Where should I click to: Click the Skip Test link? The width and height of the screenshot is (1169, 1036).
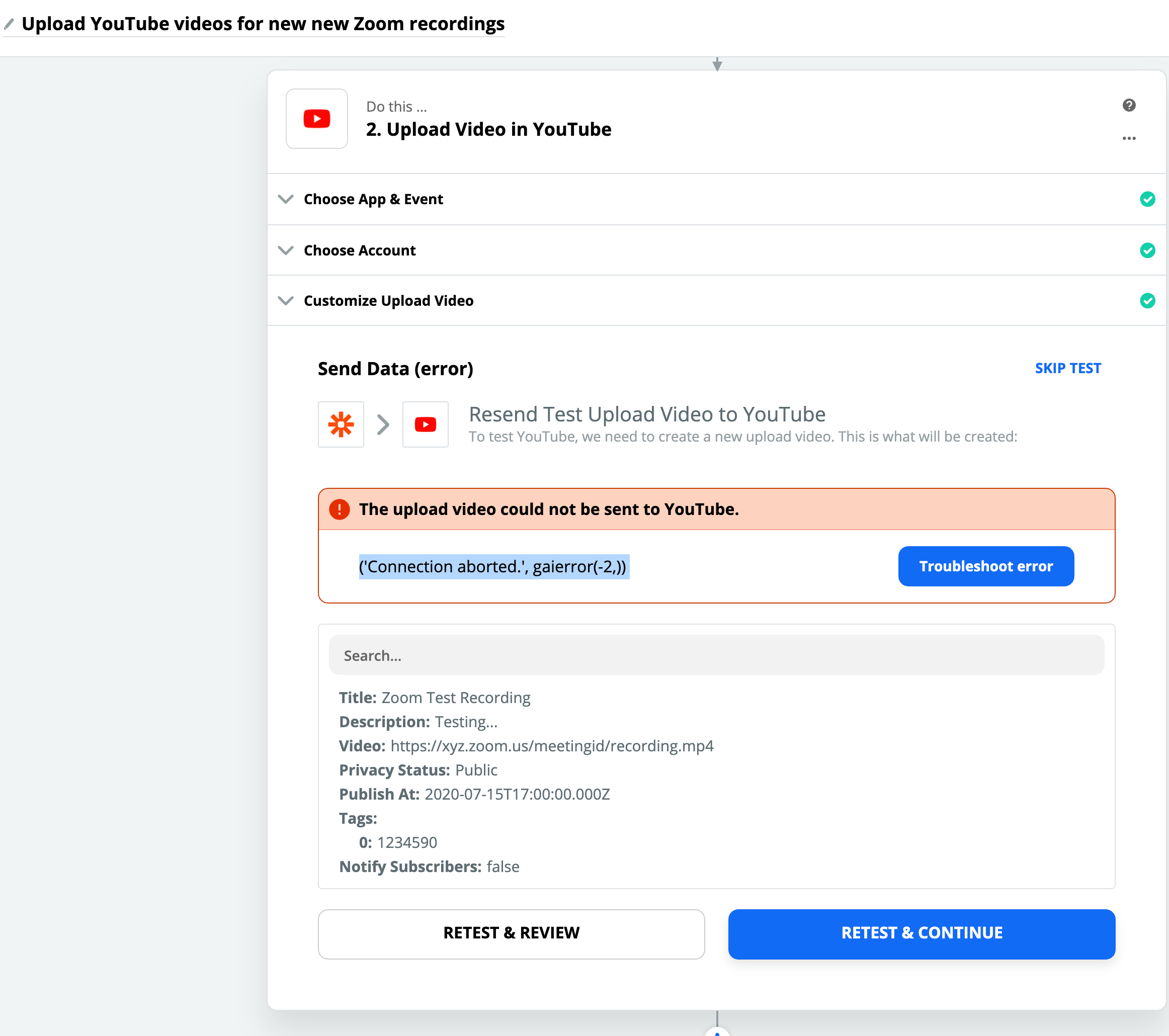(1067, 368)
